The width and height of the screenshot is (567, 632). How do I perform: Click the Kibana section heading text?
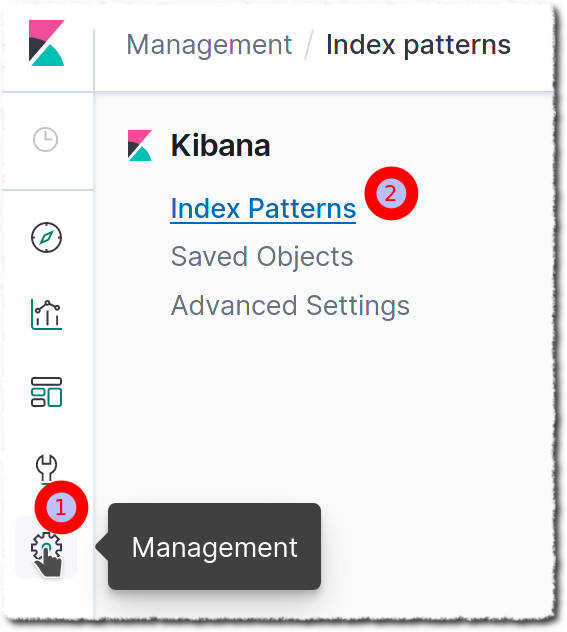tap(220, 145)
